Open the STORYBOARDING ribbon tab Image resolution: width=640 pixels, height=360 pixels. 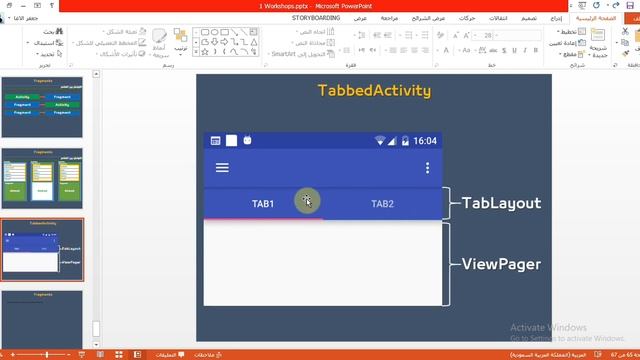pos(316,18)
